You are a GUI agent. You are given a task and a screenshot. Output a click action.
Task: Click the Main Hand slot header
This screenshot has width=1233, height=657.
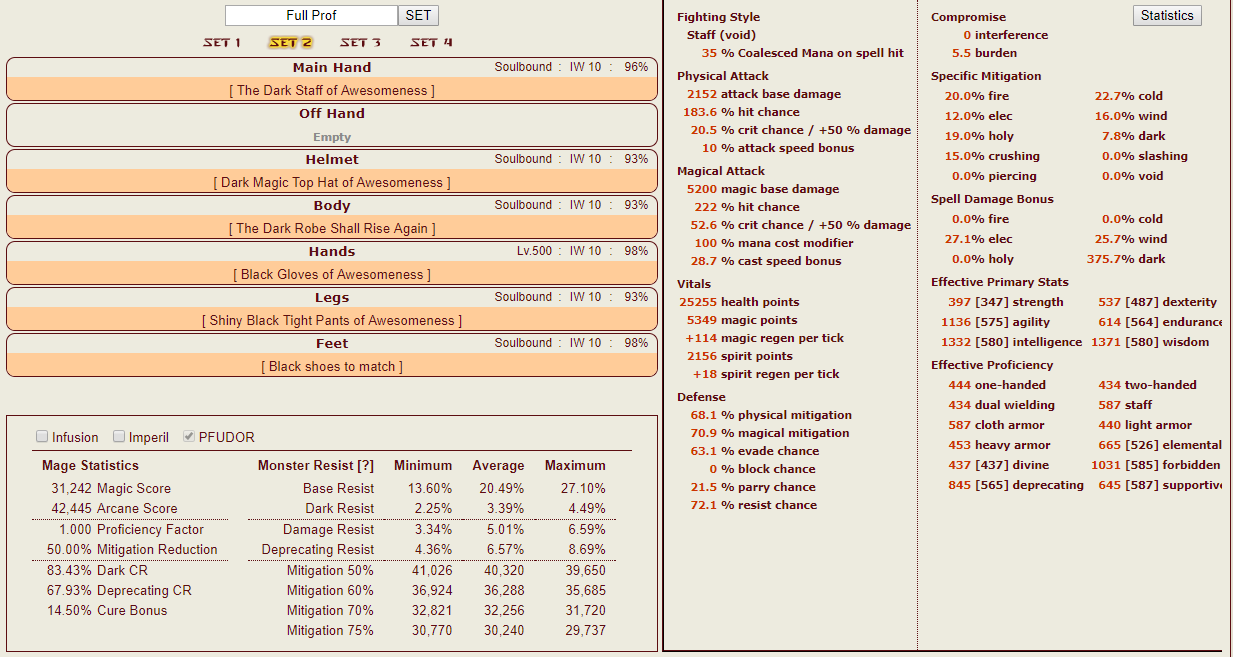(332, 68)
